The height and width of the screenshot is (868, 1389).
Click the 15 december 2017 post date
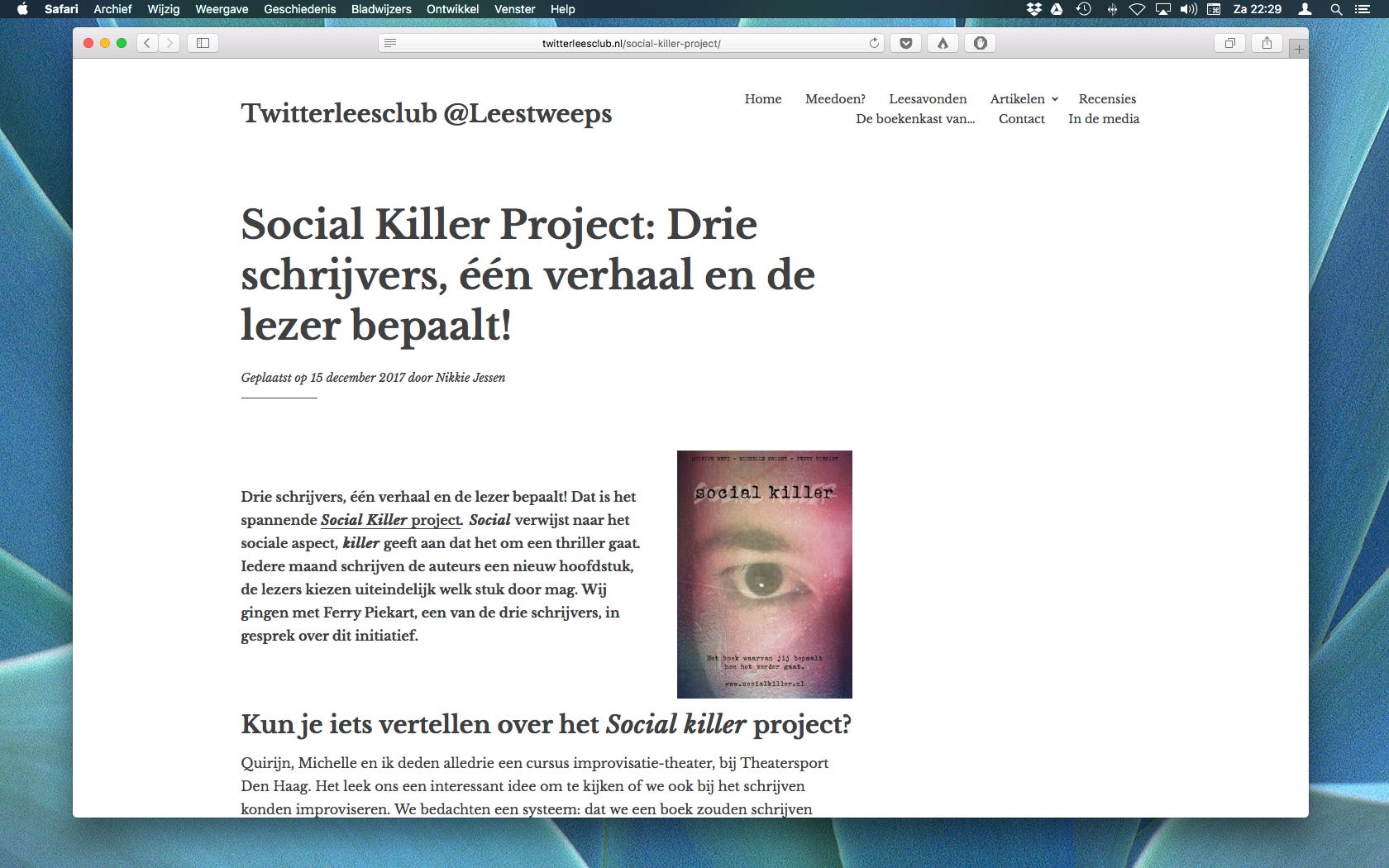(x=357, y=378)
